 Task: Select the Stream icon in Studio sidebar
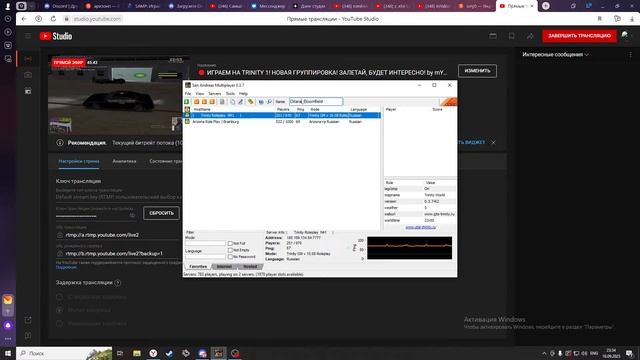coord(28,59)
